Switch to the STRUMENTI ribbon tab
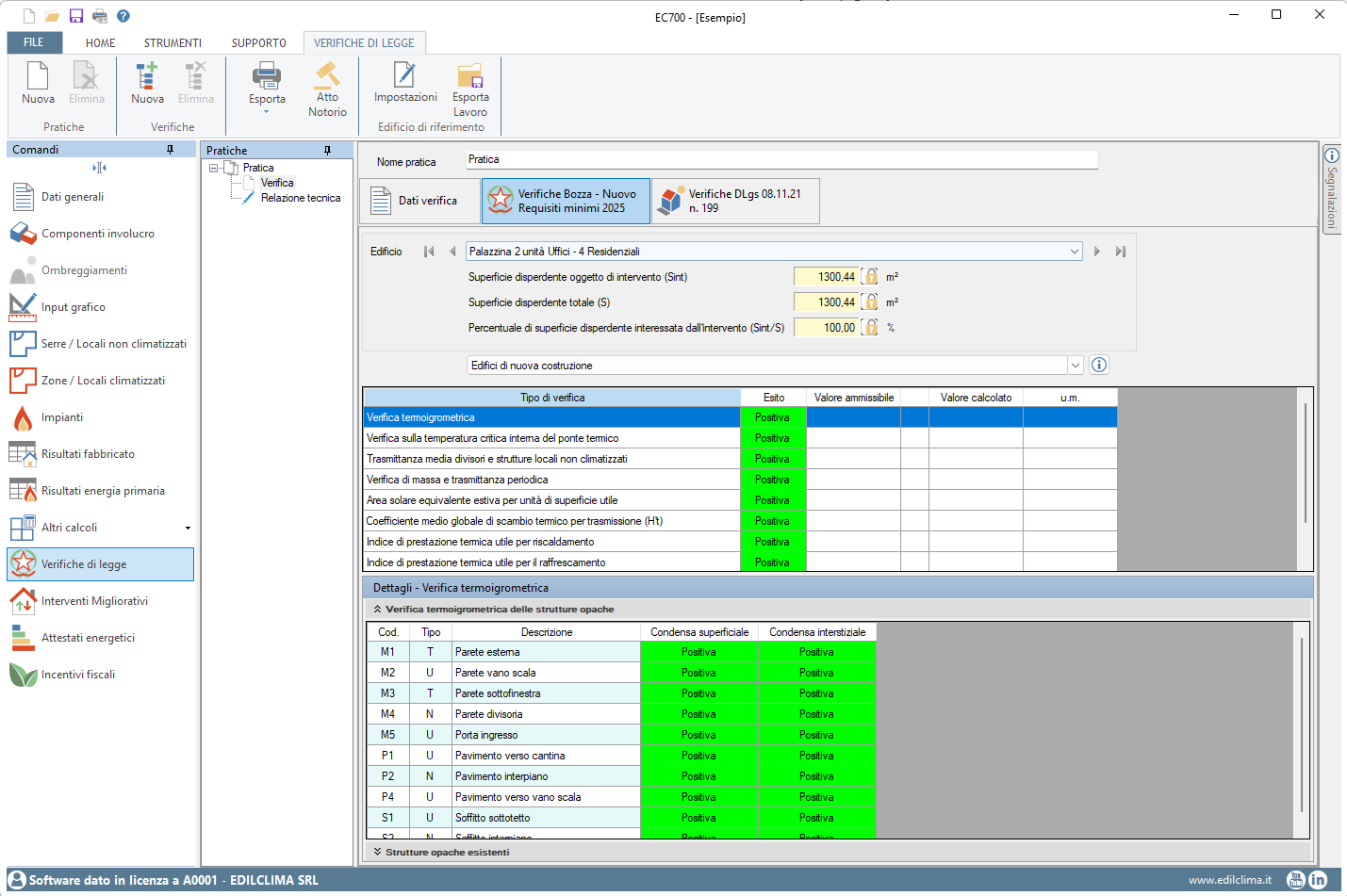This screenshot has width=1347, height=896. click(172, 43)
